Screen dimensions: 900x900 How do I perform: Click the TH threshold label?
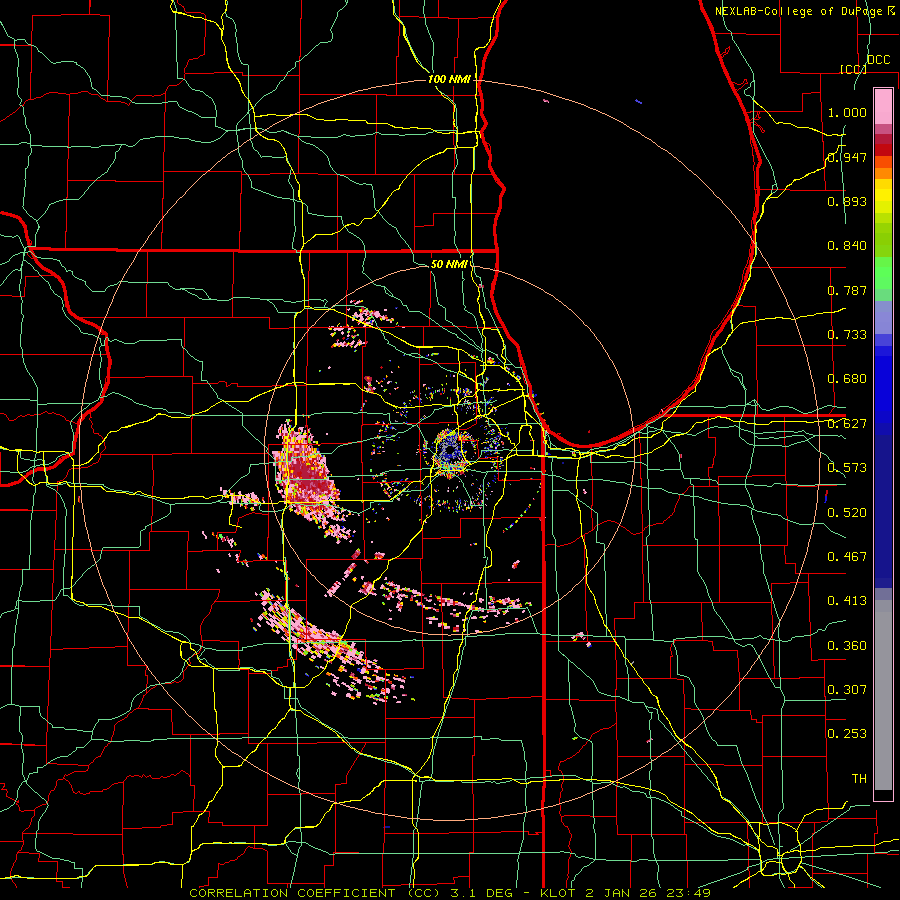[859, 779]
